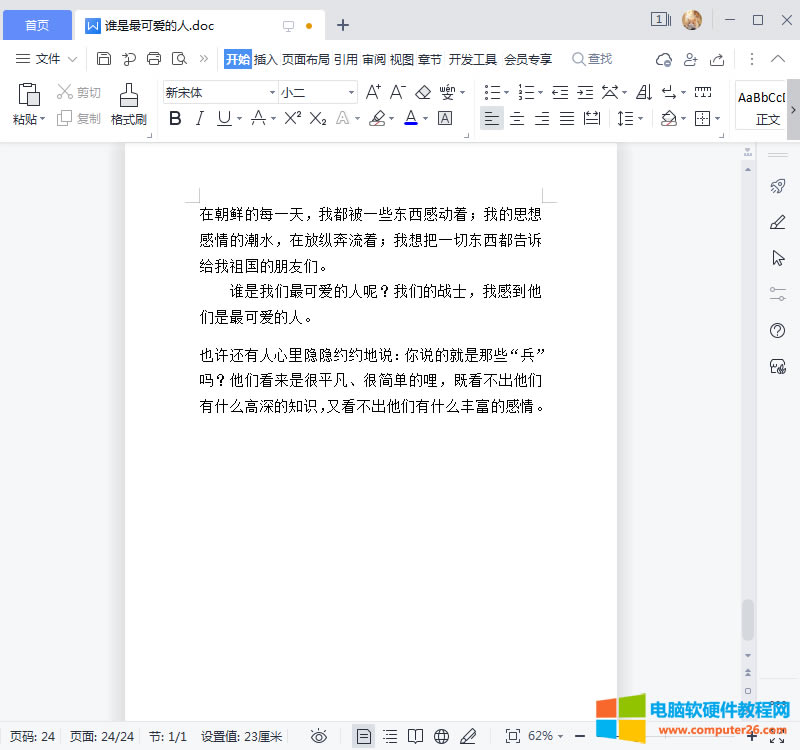Switch to the 插入 ribbon tab

pos(265,59)
